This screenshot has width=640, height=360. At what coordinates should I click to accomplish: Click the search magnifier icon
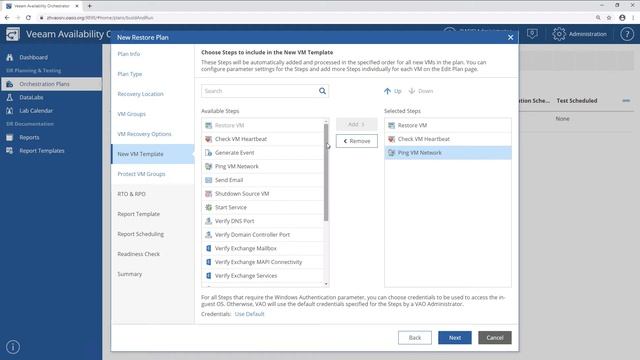click(322, 91)
